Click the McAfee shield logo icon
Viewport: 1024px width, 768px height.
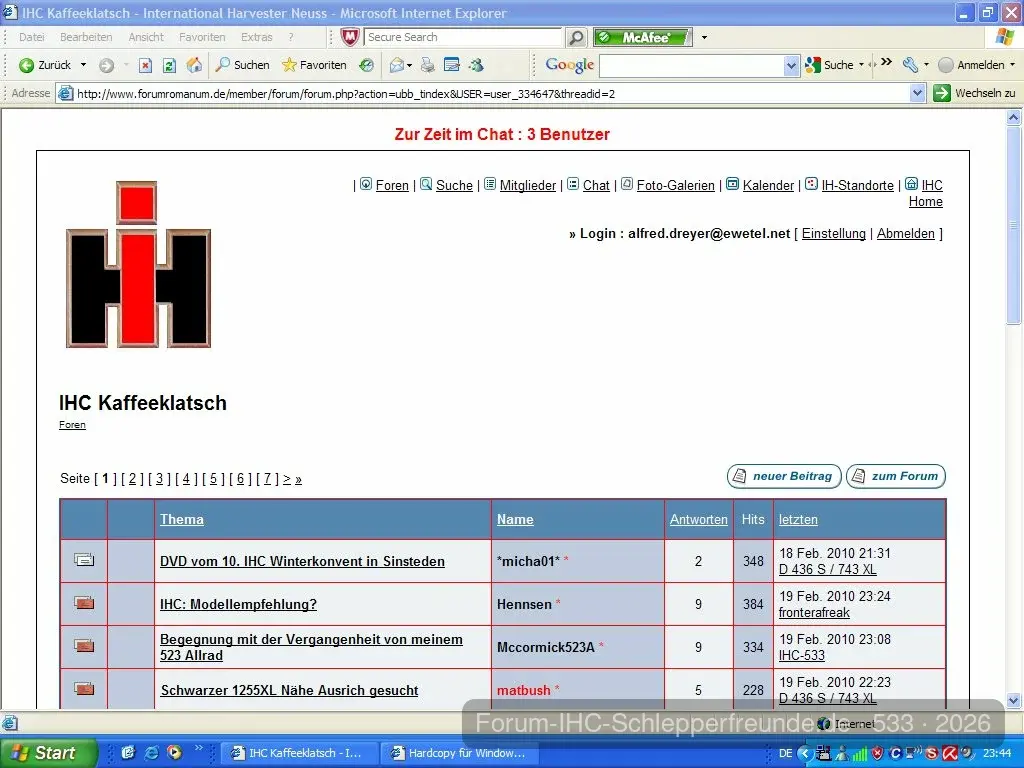point(350,37)
